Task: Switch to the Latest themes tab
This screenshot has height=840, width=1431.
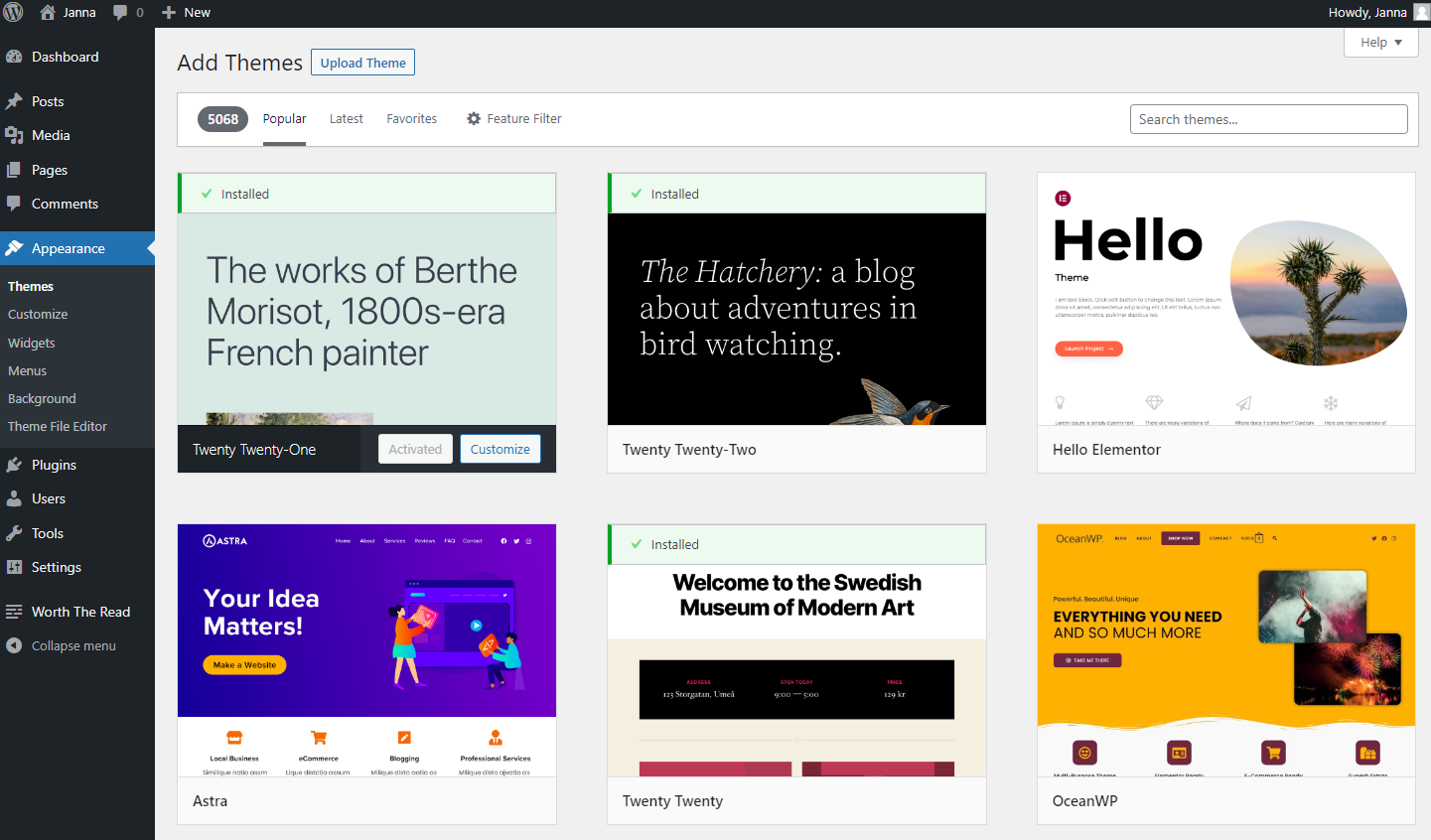Action: click(x=347, y=118)
